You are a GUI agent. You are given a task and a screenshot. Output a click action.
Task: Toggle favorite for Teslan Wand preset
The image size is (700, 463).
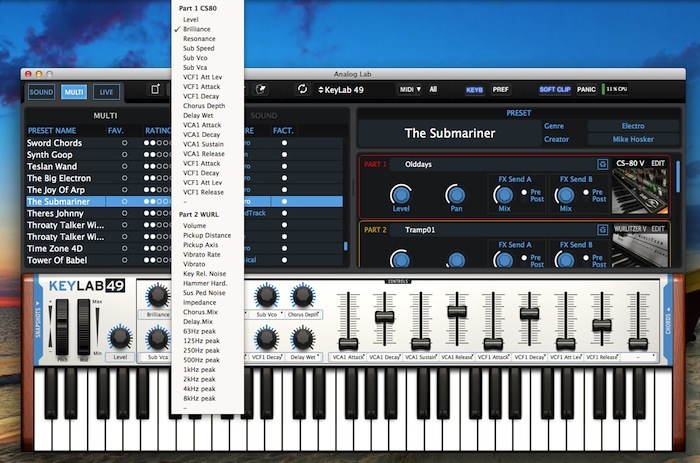click(x=125, y=166)
